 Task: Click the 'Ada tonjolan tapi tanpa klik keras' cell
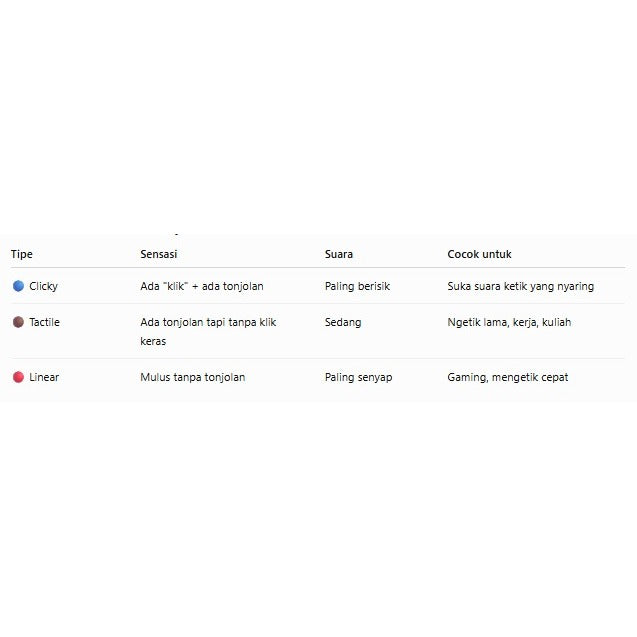[208, 332]
